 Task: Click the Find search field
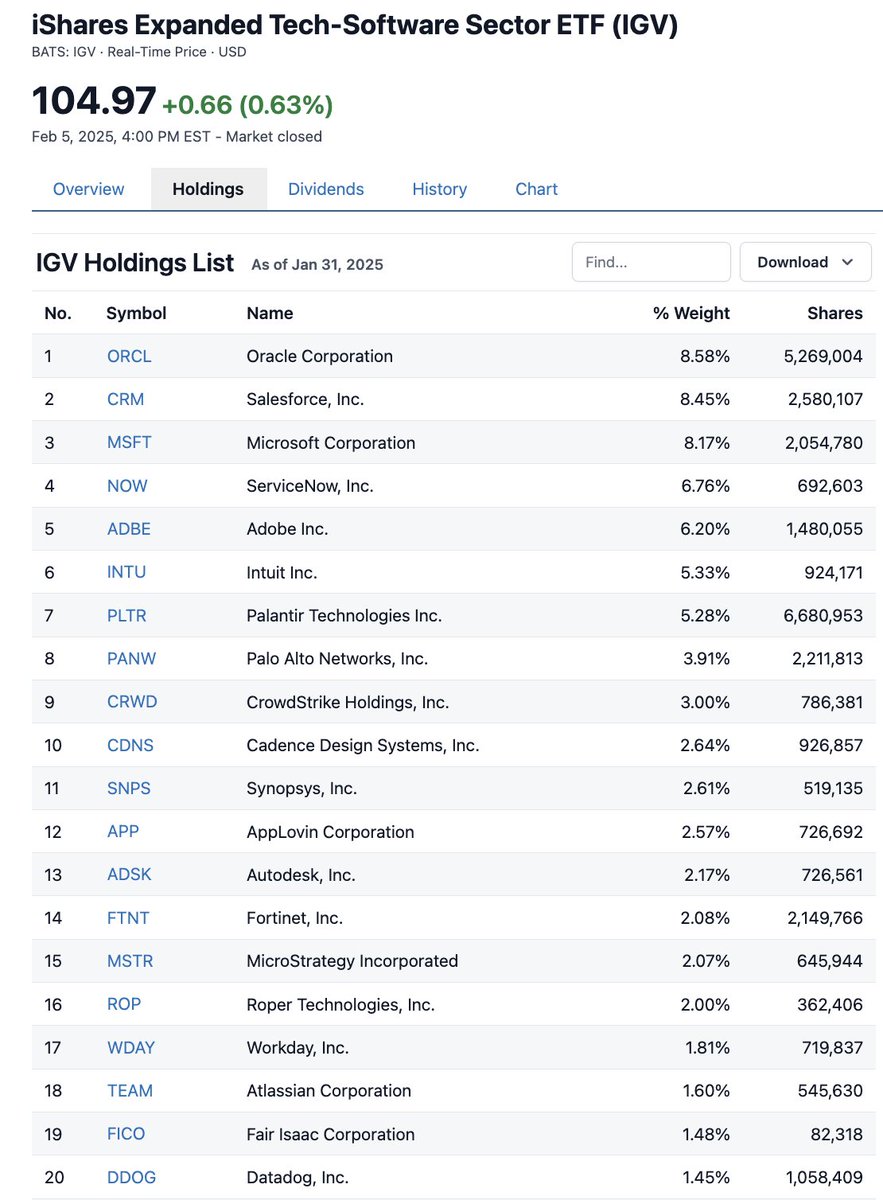651,262
